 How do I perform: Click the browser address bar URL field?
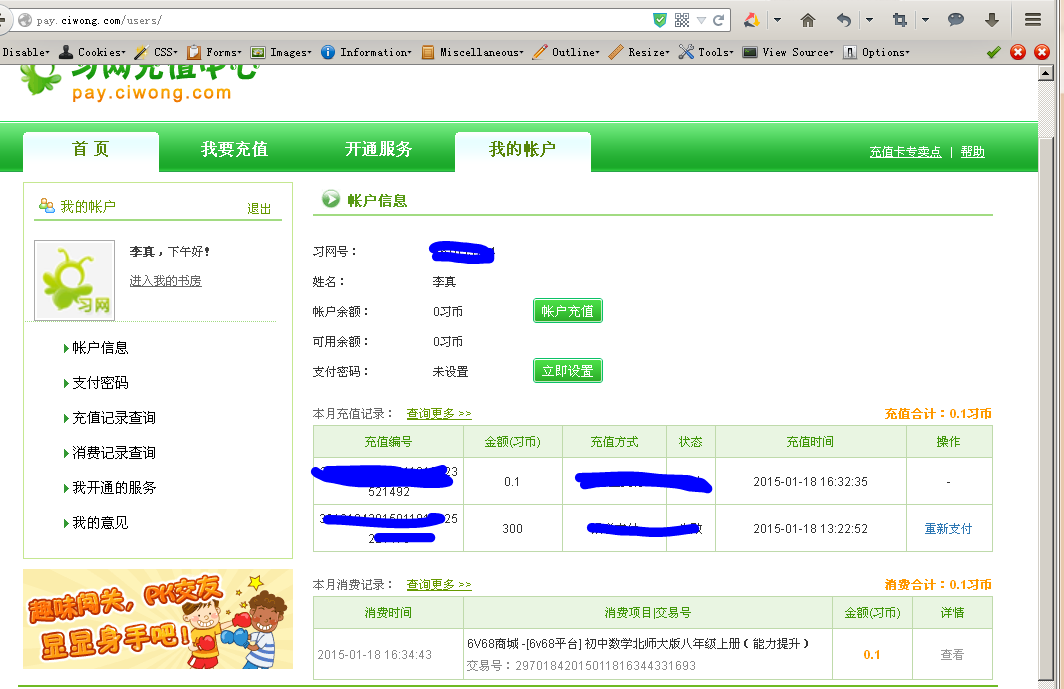(332, 20)
